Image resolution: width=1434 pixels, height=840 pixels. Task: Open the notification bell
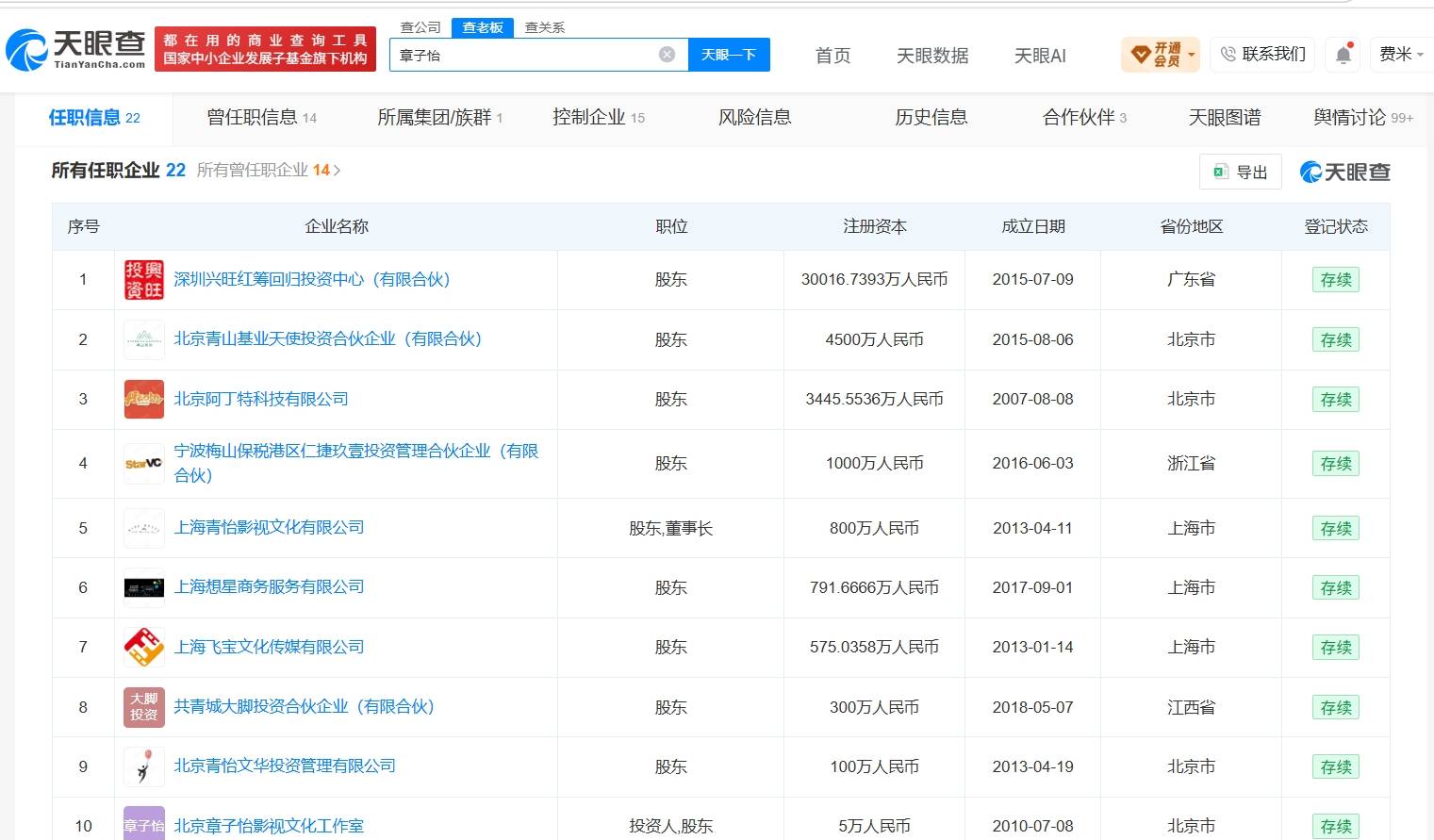coord(1343,55)
